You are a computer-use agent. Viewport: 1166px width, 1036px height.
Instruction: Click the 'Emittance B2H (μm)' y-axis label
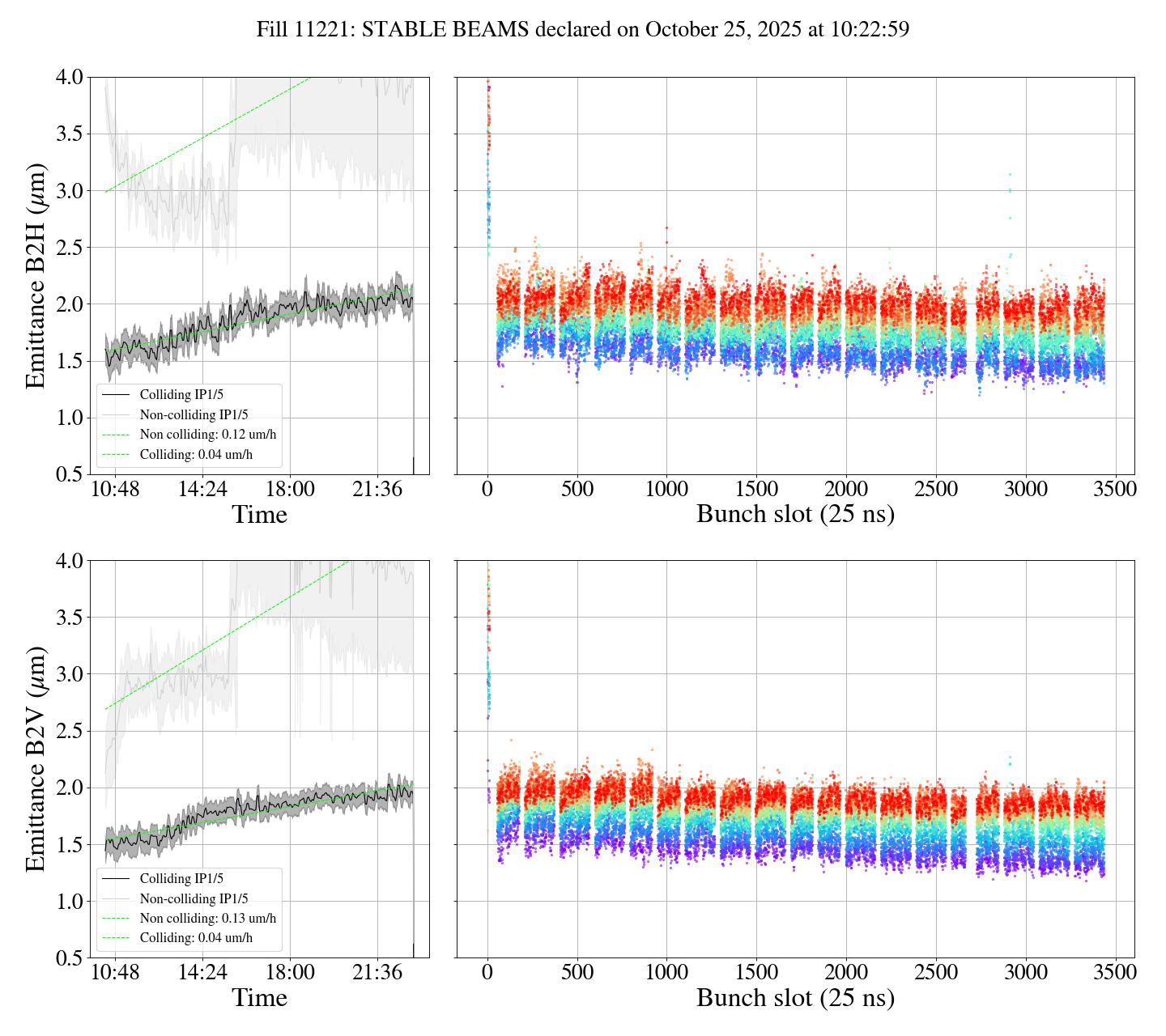36,276
